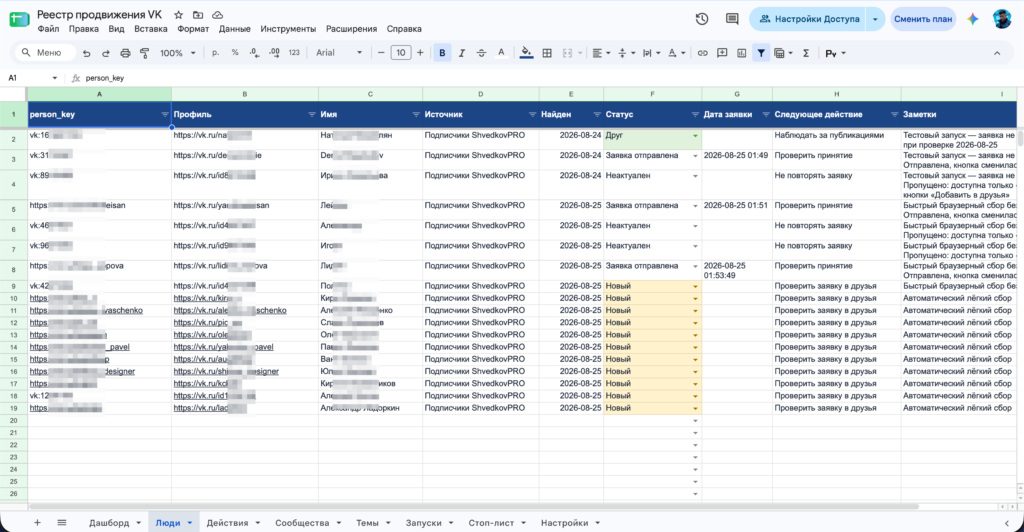Format selection as percent
Screen dimensions: 1024x532
click(x=234, y=53)
